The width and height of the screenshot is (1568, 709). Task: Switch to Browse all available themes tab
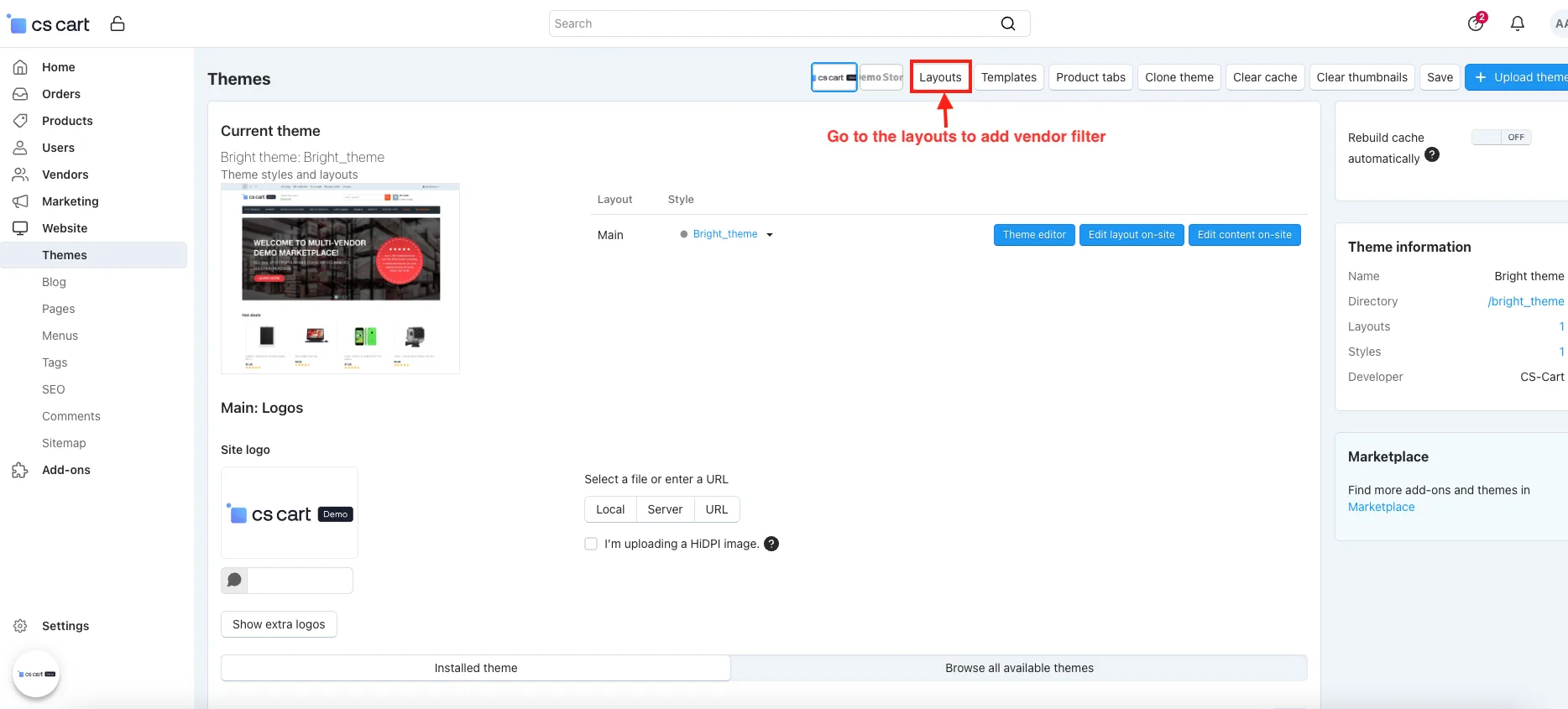pos(1019,668)
